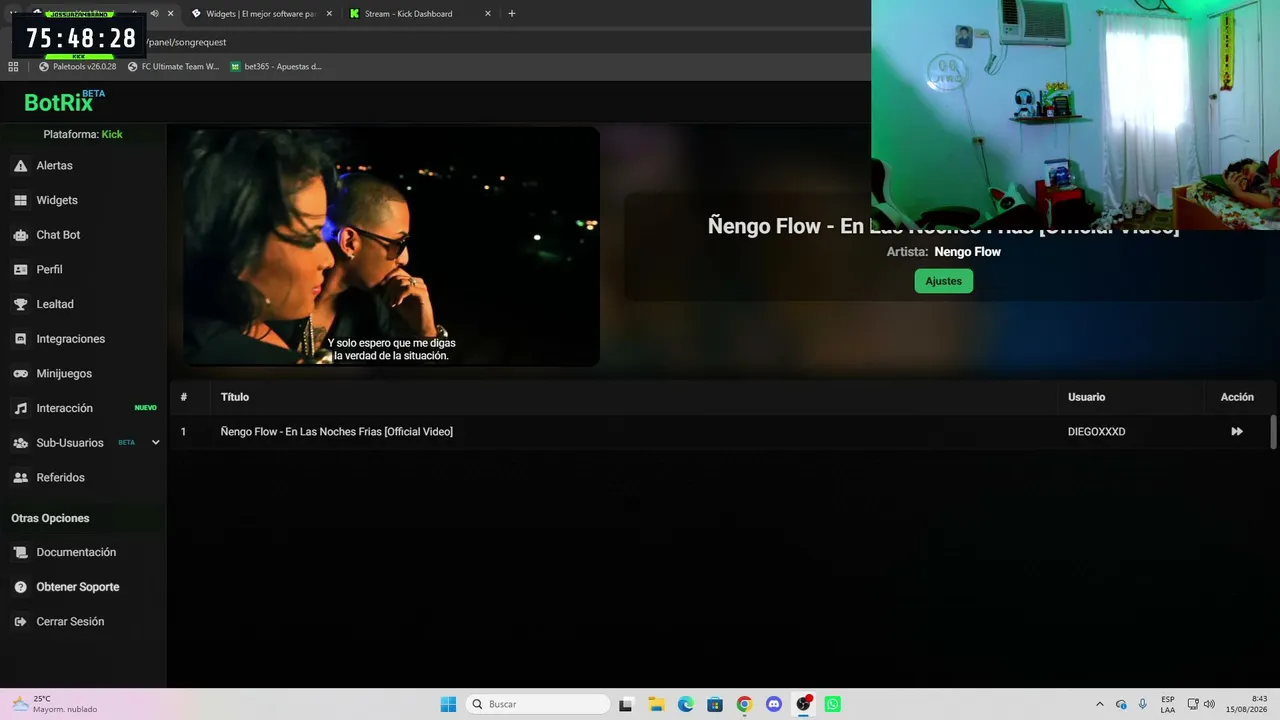Click the Artista Ñengo Flow label
This screenshot has height=720, width=1280.
944,252
